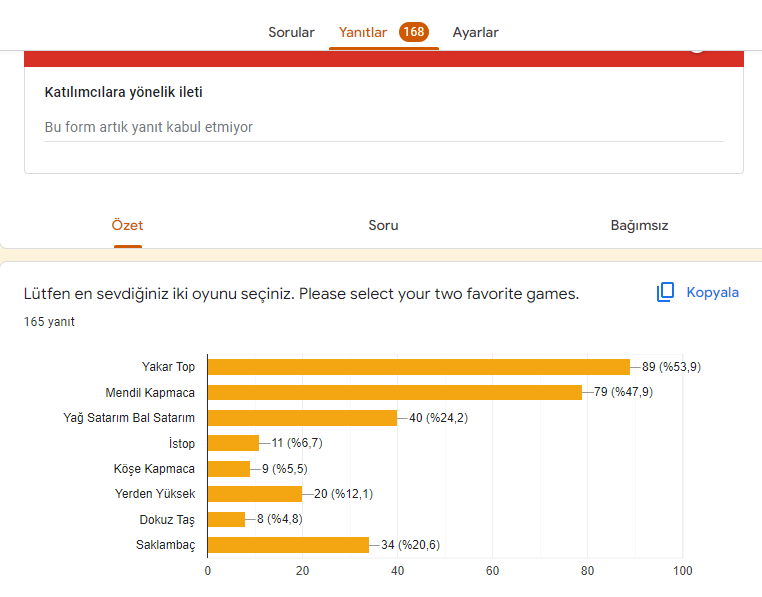Select the Özet view tab
The height and width of the screenshot is (597, 762).
click(x=127, y=225)
